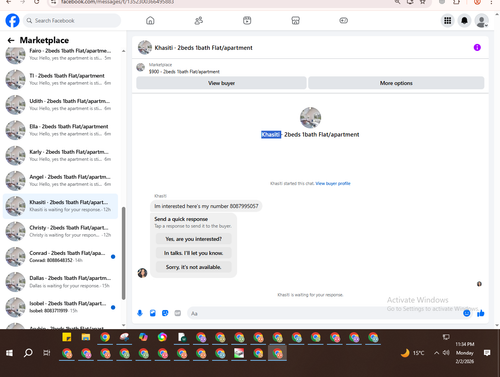Image resolution: width=500 pixels, height=377 pixels.
Task: Open the Karly conversation
Action: pos(60,155)
